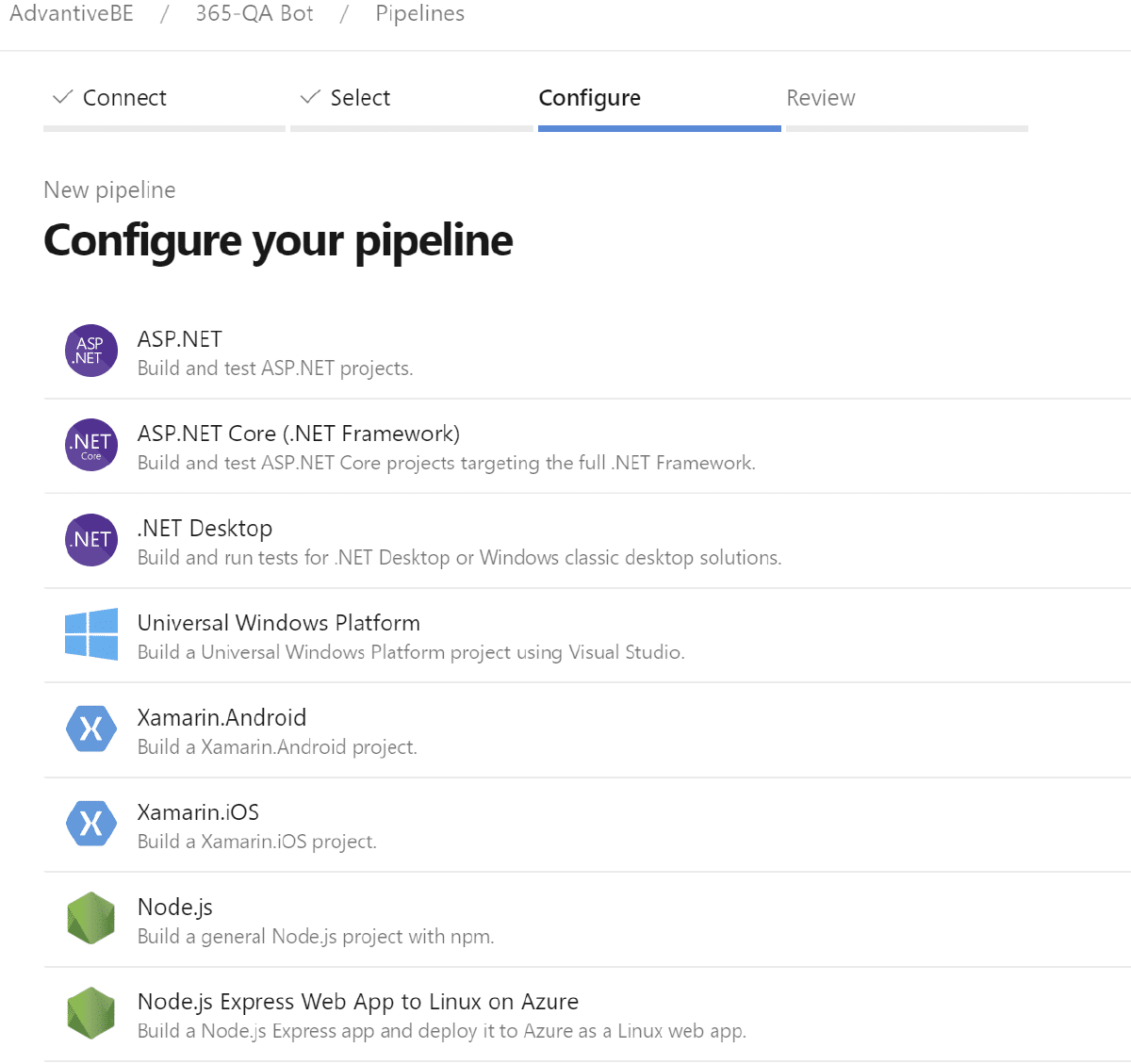1131x1064 pixels.
Task: Choose the .NET Desktop template title
Action: point(205,529)
